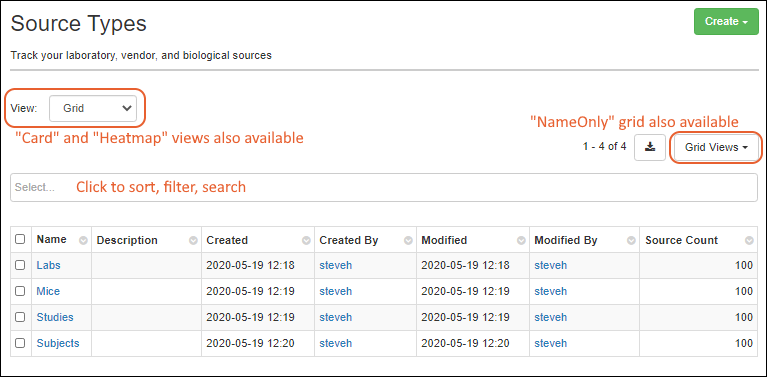
Task: Open the View Grid dropdown
Action: click(x=93, y=108)
